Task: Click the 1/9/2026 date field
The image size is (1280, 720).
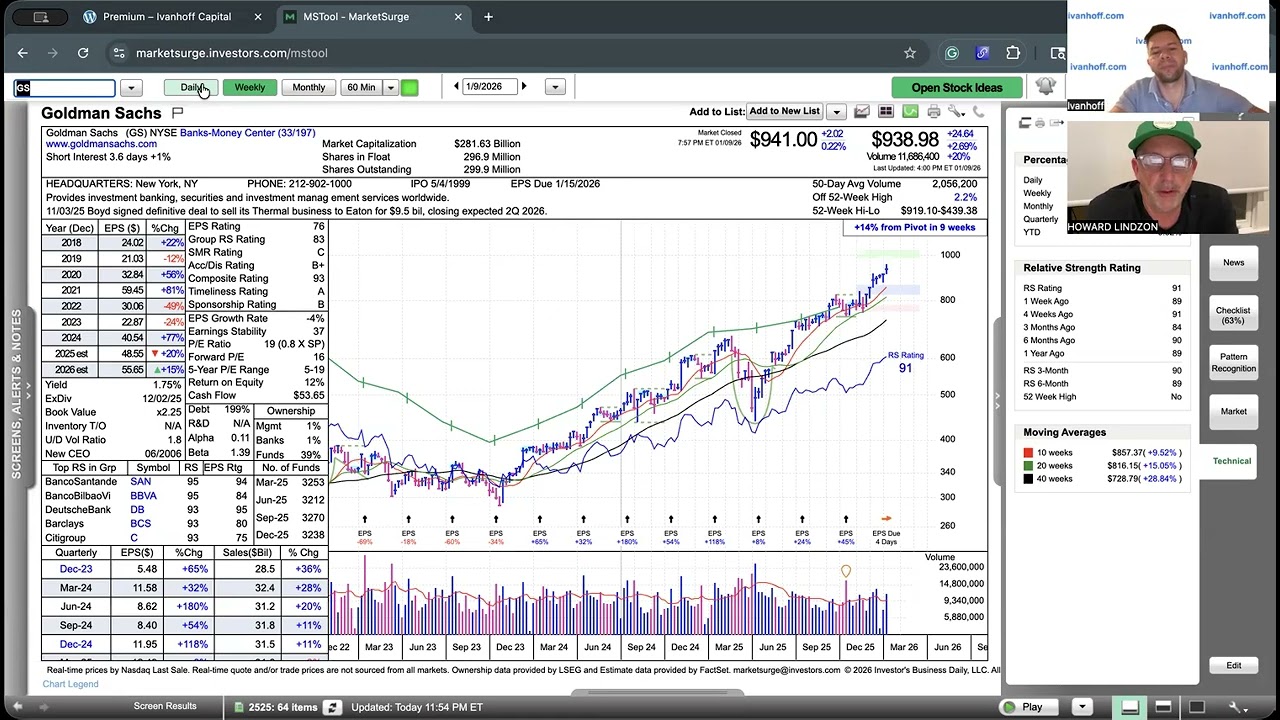Action: (x=490, y=87)
